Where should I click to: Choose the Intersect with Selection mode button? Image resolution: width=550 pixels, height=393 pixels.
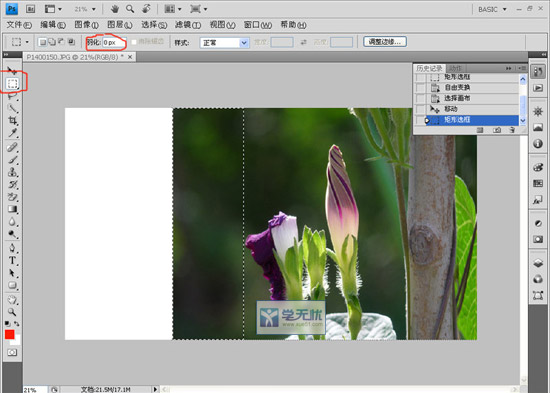(x=71, y=42)
